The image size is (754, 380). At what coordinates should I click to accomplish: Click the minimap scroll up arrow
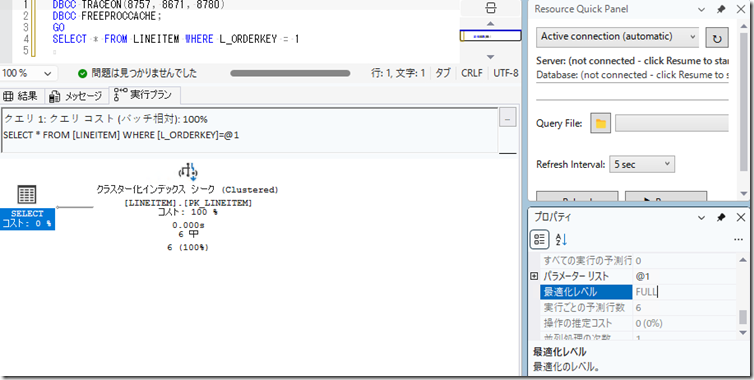pos(490,24)
